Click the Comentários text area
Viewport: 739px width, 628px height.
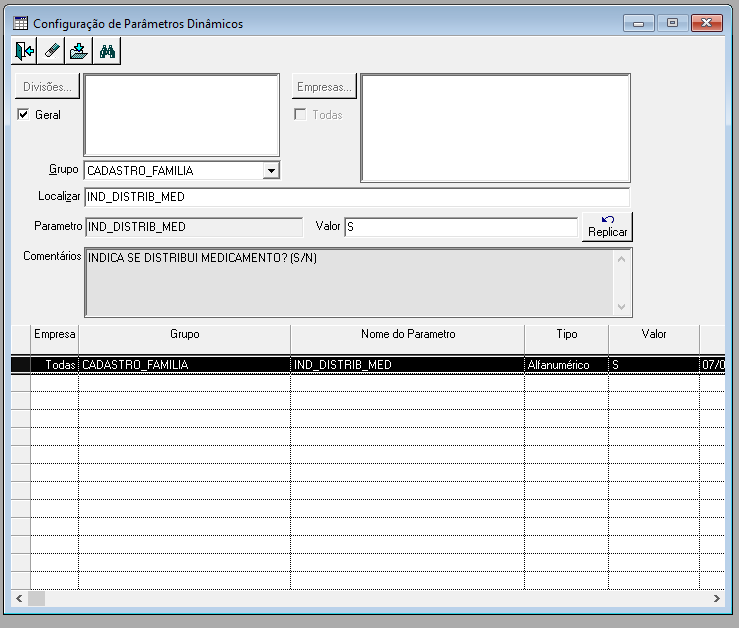pyautogui.click(x=349, y=282)
